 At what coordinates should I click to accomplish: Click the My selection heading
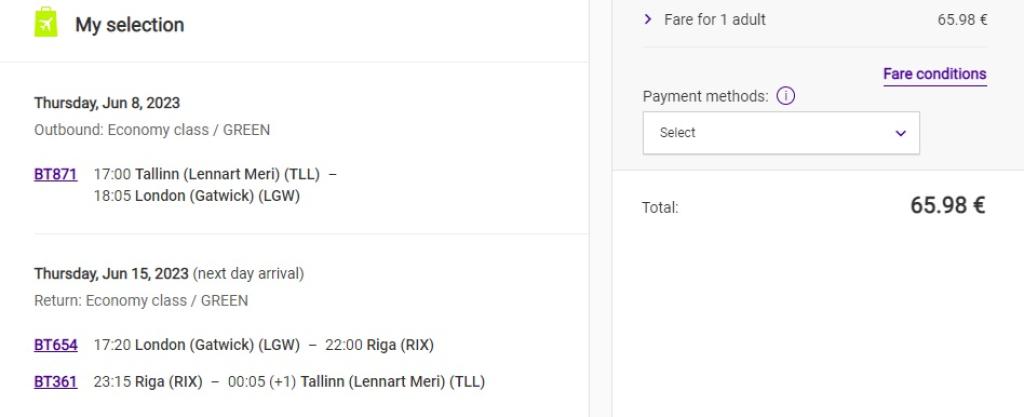129,25
